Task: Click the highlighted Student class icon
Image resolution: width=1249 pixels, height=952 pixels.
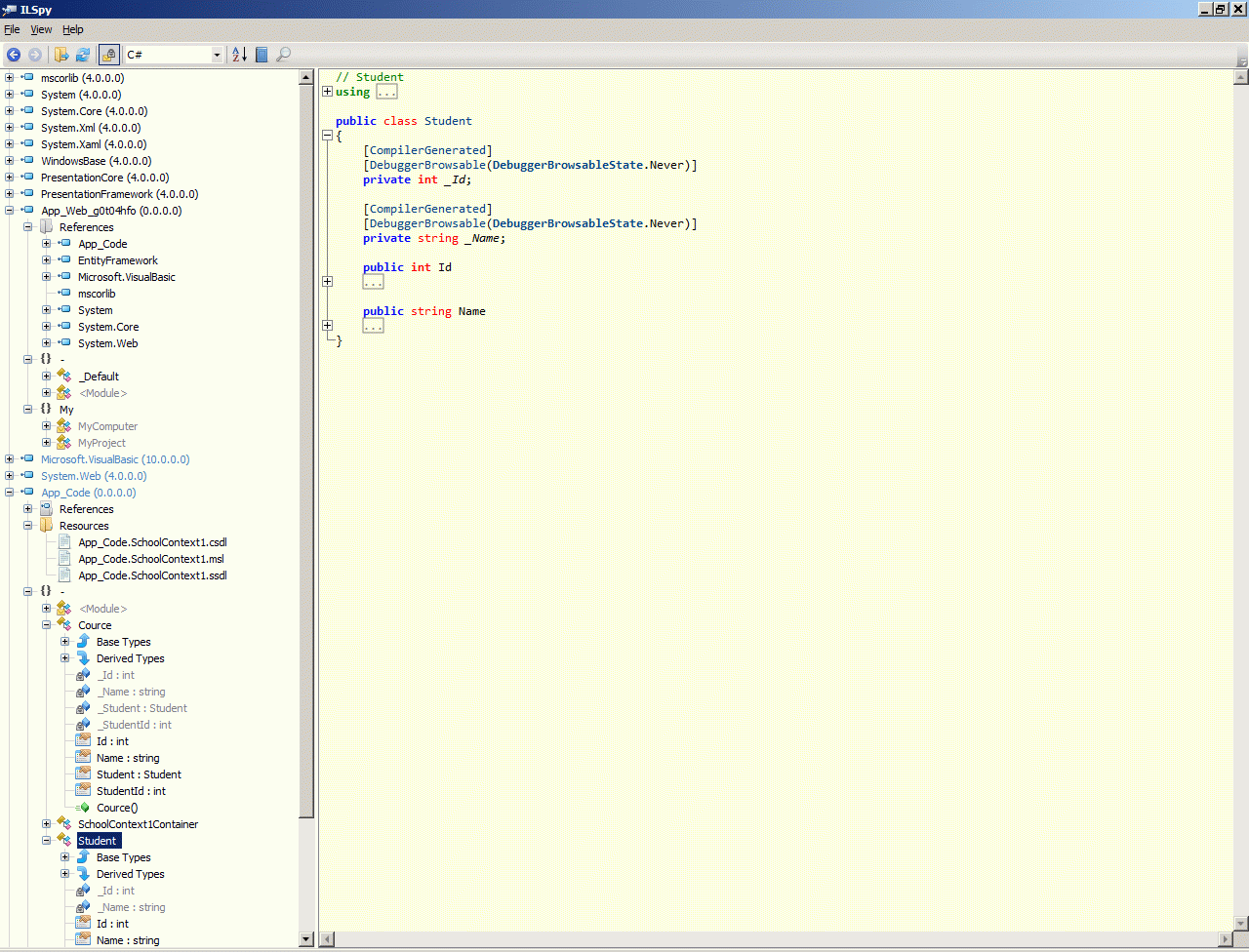Action: tap(64, 841)
